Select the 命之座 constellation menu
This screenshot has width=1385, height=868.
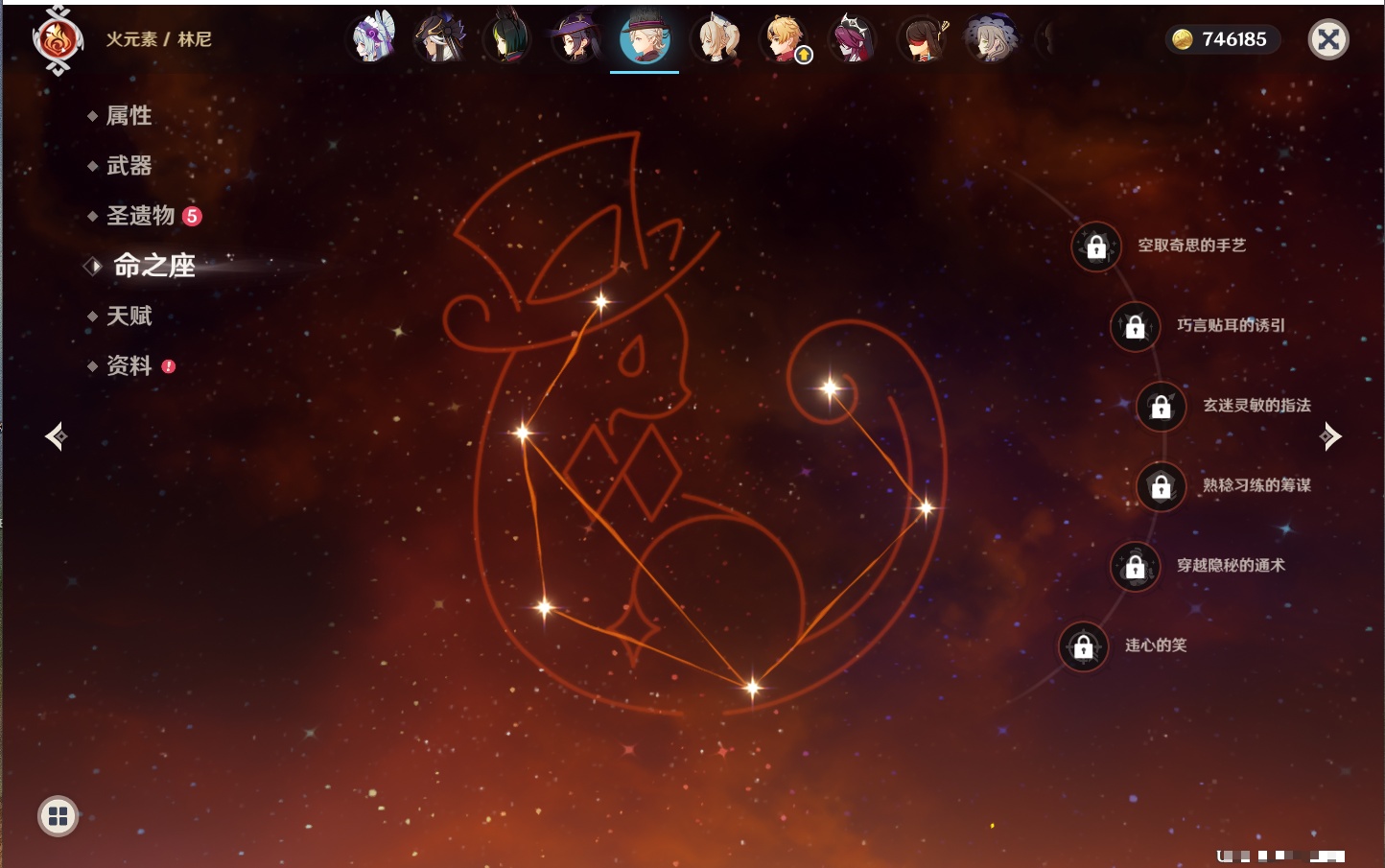[x=153, y=266]
